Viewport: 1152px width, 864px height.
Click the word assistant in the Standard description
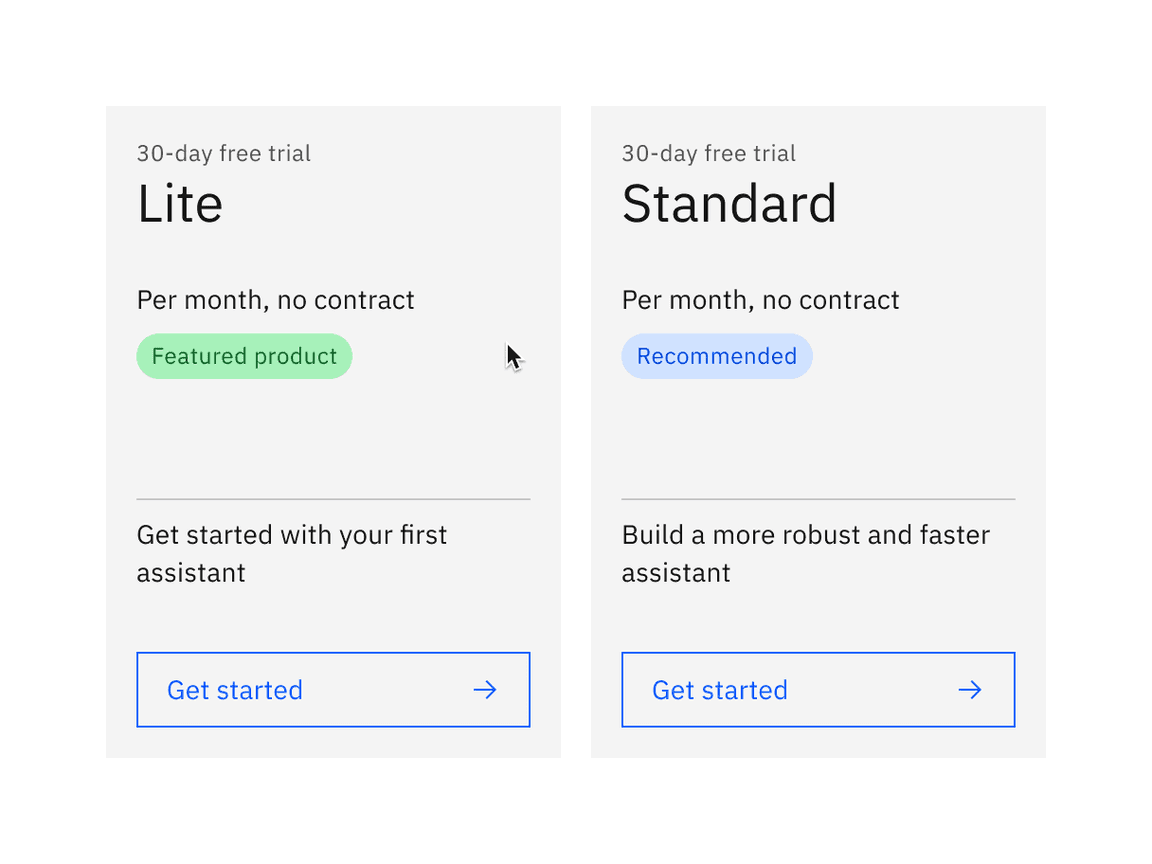tap(676, 573)
